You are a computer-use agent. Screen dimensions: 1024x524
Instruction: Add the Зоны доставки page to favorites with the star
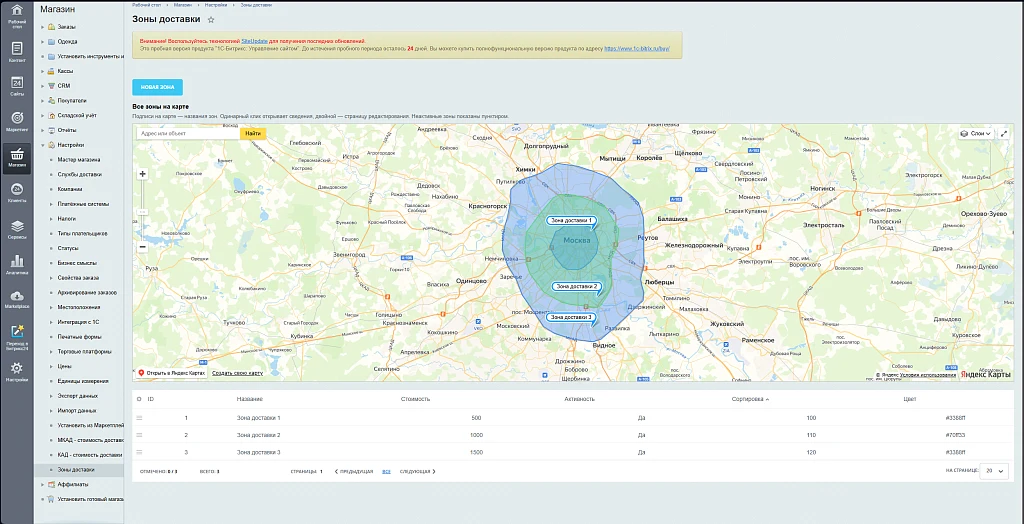(x=211, y=20)
